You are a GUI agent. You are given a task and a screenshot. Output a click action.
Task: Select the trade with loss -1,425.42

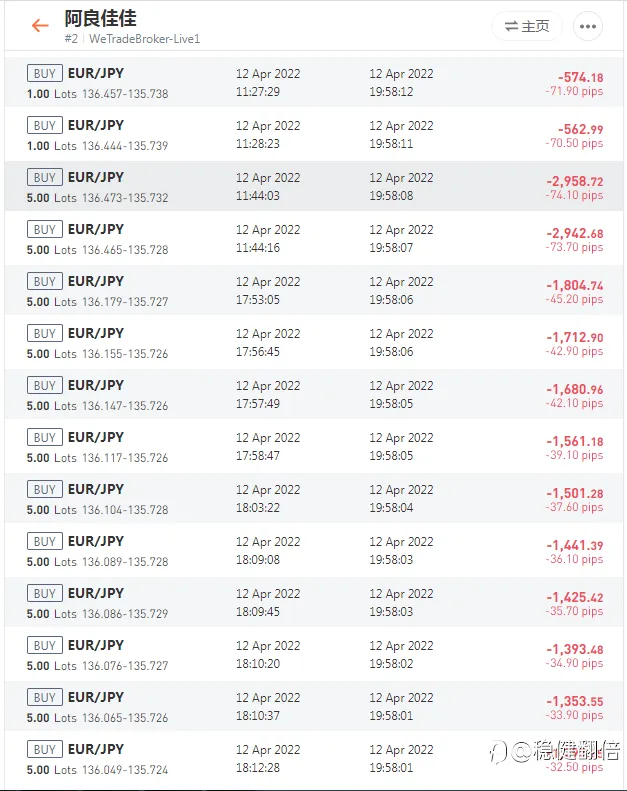click(314, 601)
